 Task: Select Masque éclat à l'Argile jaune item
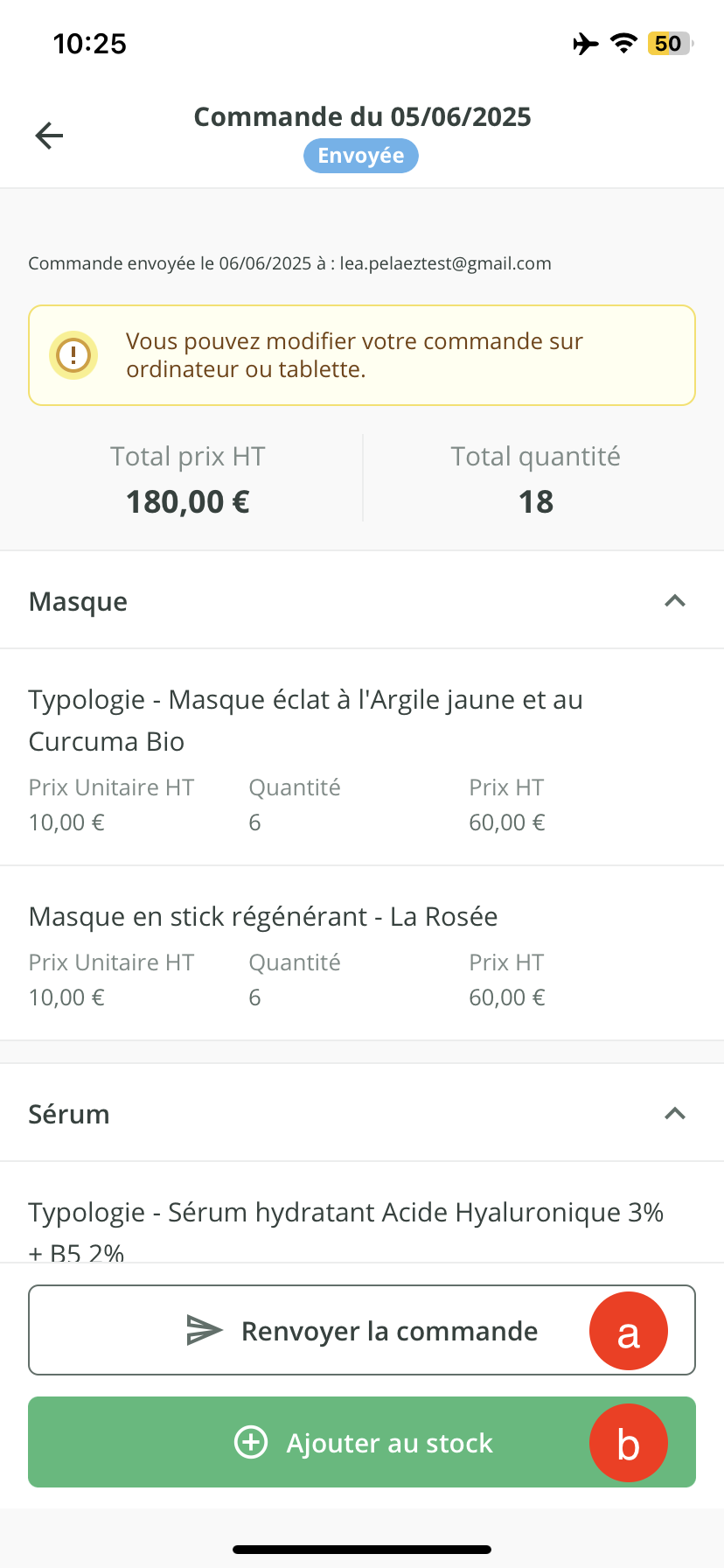pyautogui.click(x=306, y=720)
